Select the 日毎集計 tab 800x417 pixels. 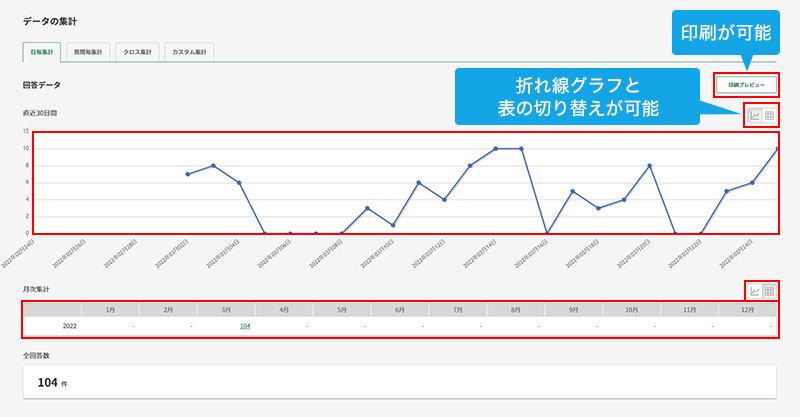pos(44,51)
